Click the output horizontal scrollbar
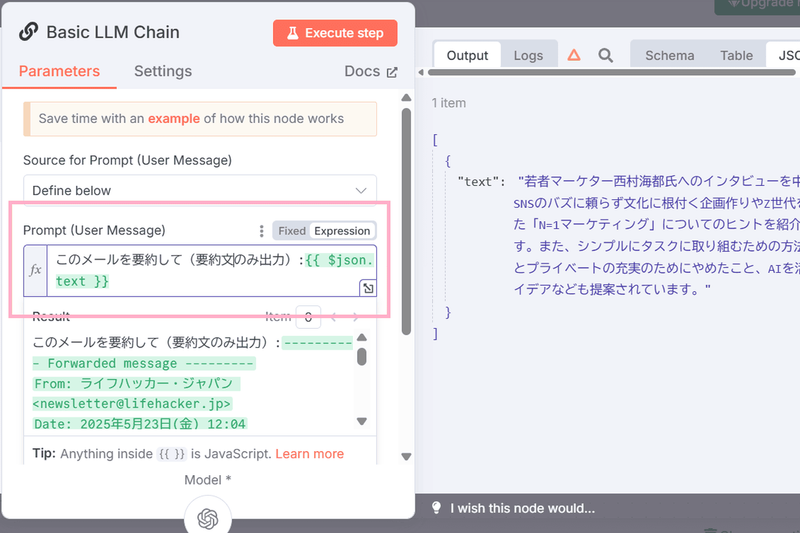This screenshot has height=533, width=800. click(612, 72)
